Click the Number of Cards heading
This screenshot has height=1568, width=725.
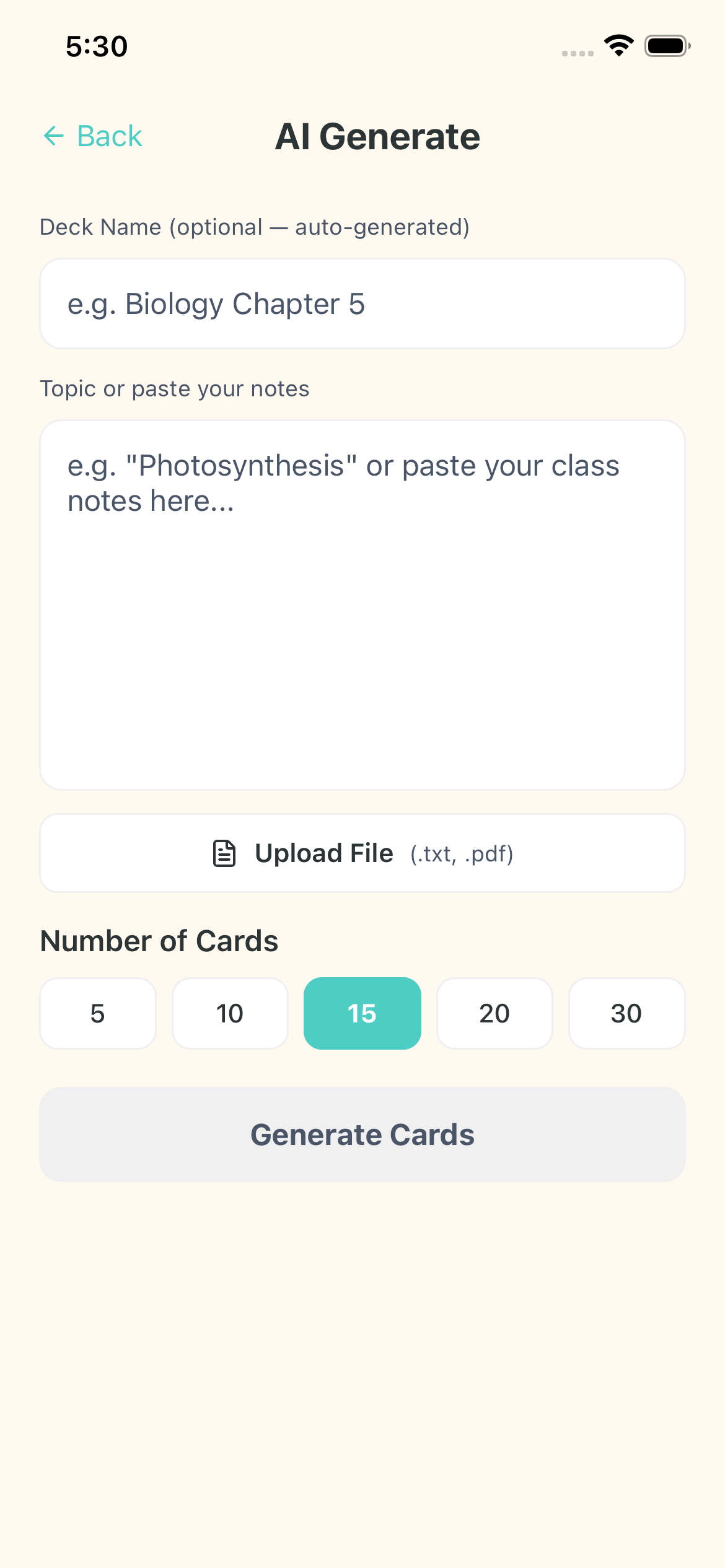coord(159,941)
